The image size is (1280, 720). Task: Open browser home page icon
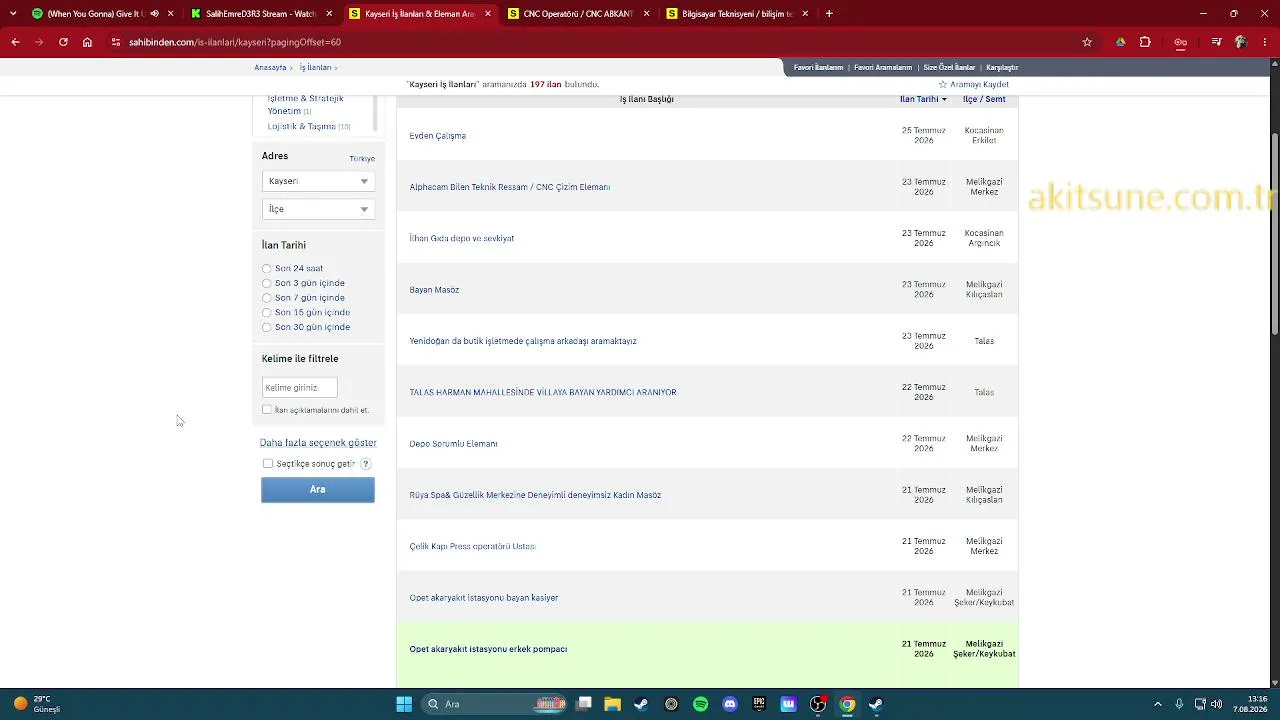(87, 42)
